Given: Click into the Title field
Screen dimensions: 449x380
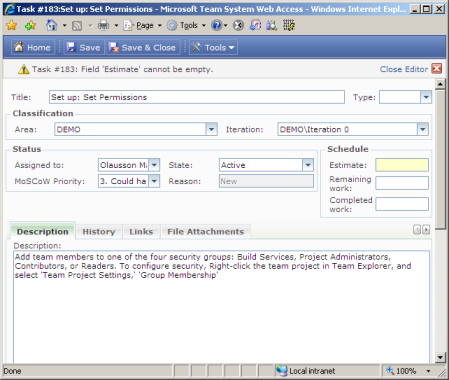Looking at the screenshot, I should coord(197,97).
